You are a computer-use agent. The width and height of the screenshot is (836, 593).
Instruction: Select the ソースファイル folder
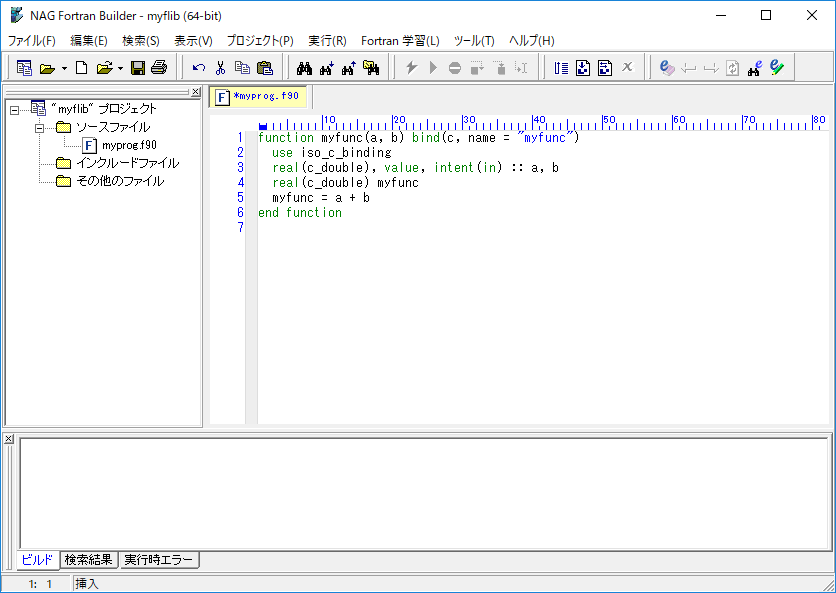[x=113, y=127]
